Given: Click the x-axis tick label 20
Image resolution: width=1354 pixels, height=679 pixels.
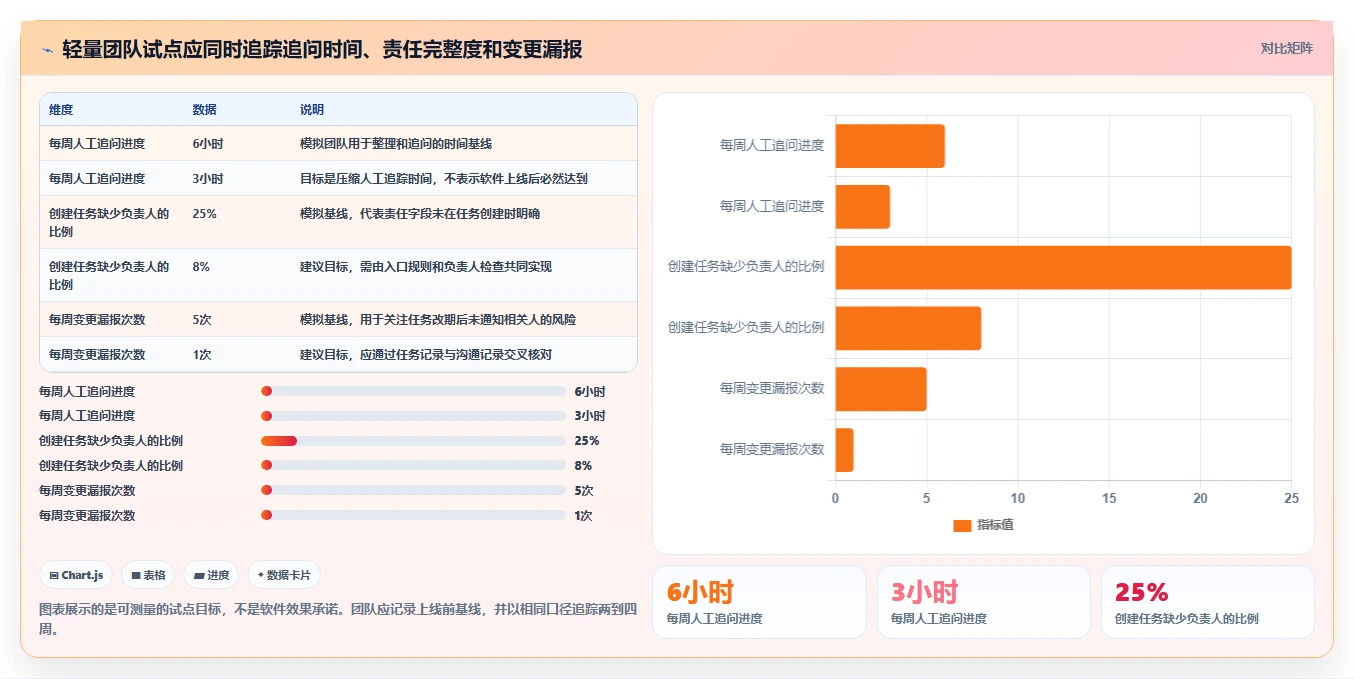Looking at the screenshot, I should click(x=1200, y=499).
